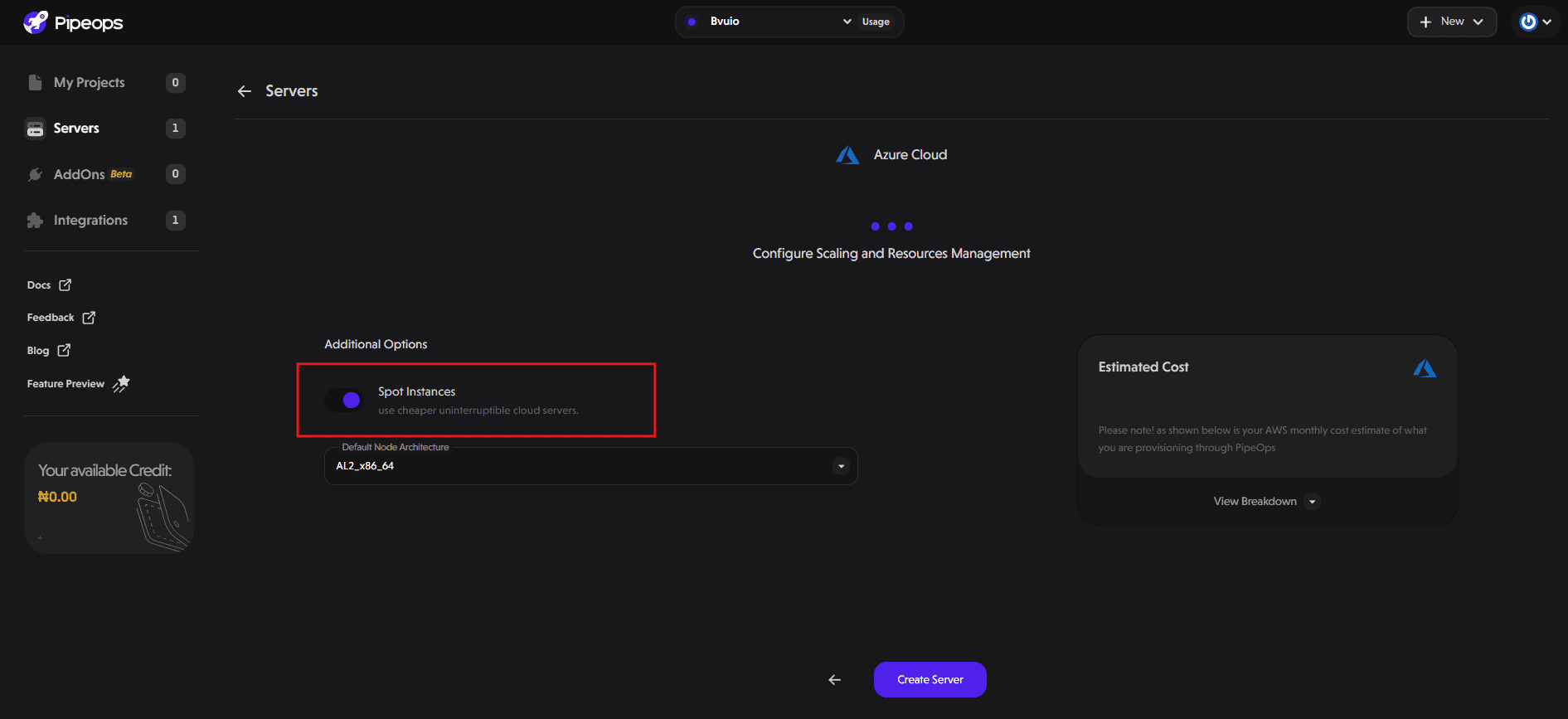The width and height of the screenshot is (1568, 719).
Task: Click the Docs external-link icon
Action: point(65,284)
